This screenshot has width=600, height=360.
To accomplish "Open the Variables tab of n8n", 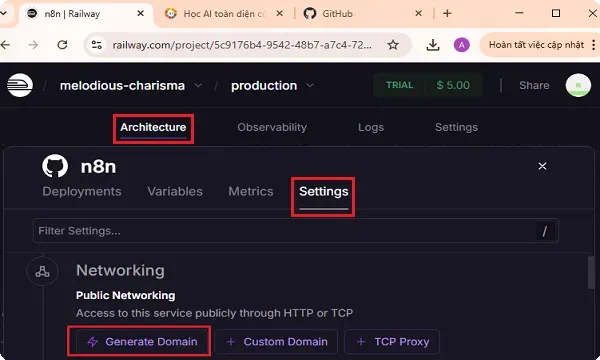I will (175, 191).
